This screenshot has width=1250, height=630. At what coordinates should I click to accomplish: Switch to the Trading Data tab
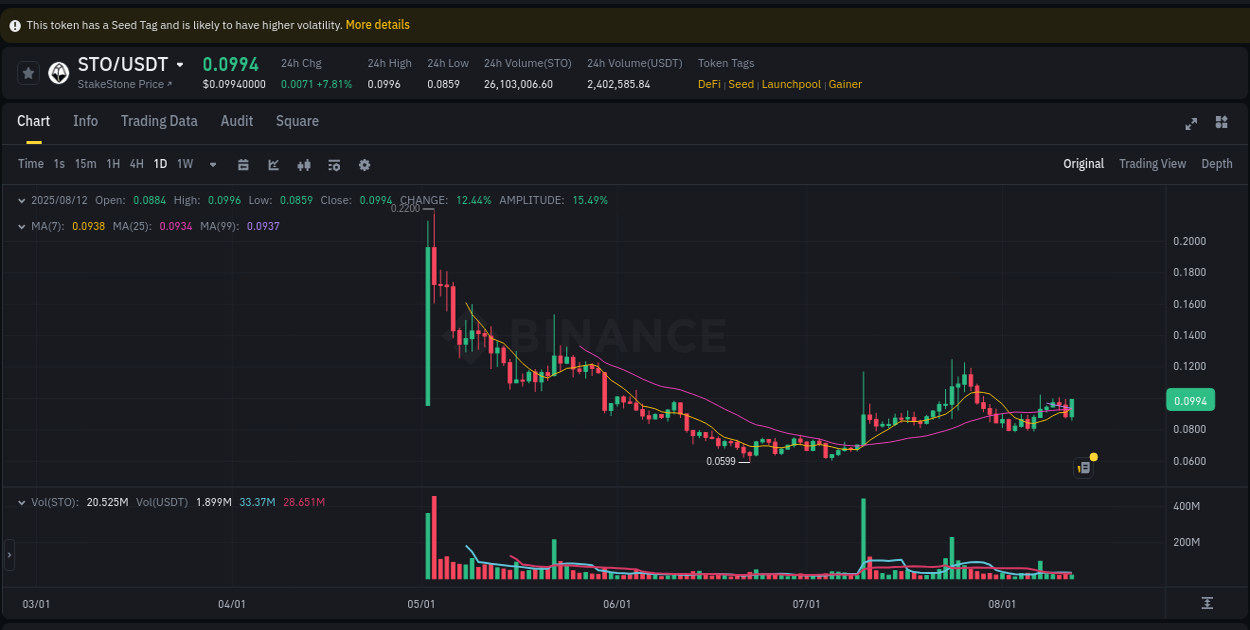(159, 121)
